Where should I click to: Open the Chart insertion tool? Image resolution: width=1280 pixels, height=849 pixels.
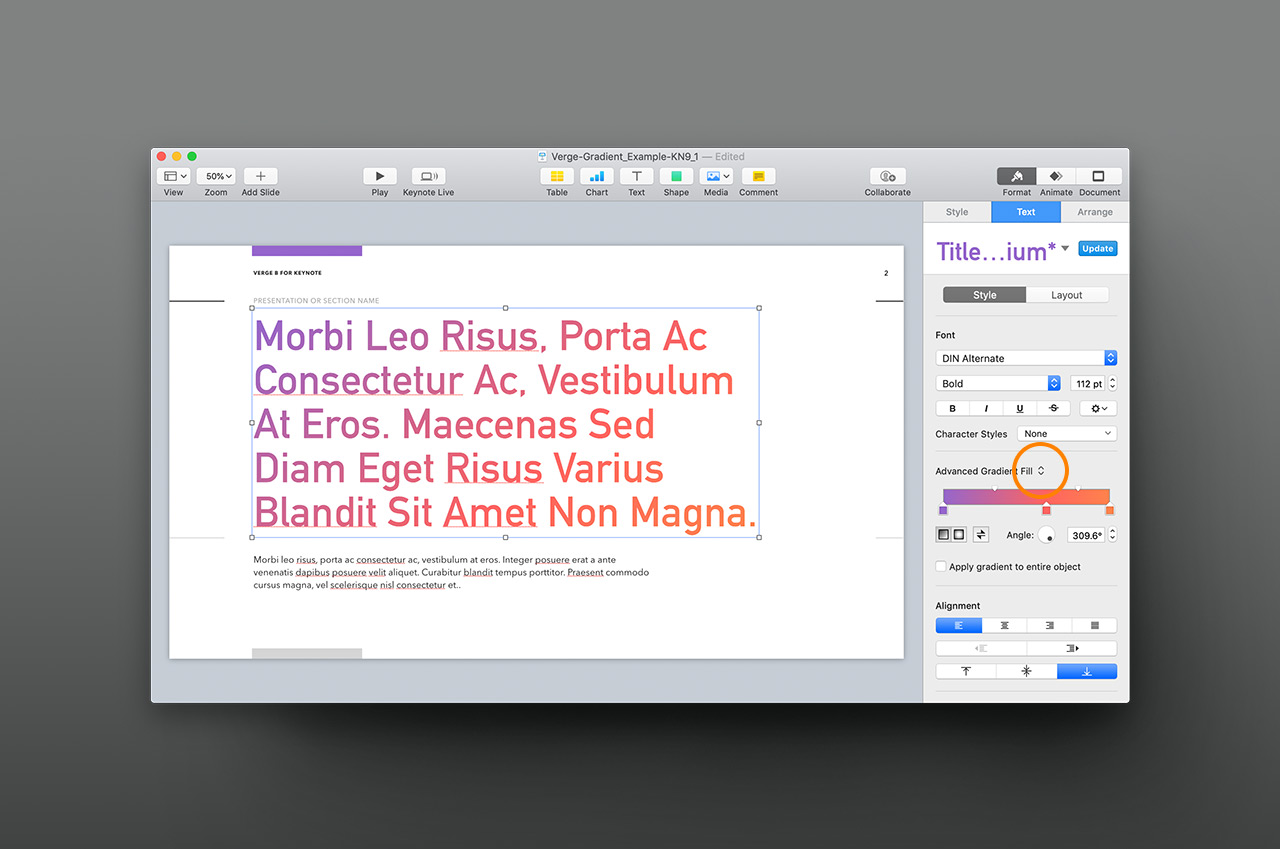click(x=597, y=176)
